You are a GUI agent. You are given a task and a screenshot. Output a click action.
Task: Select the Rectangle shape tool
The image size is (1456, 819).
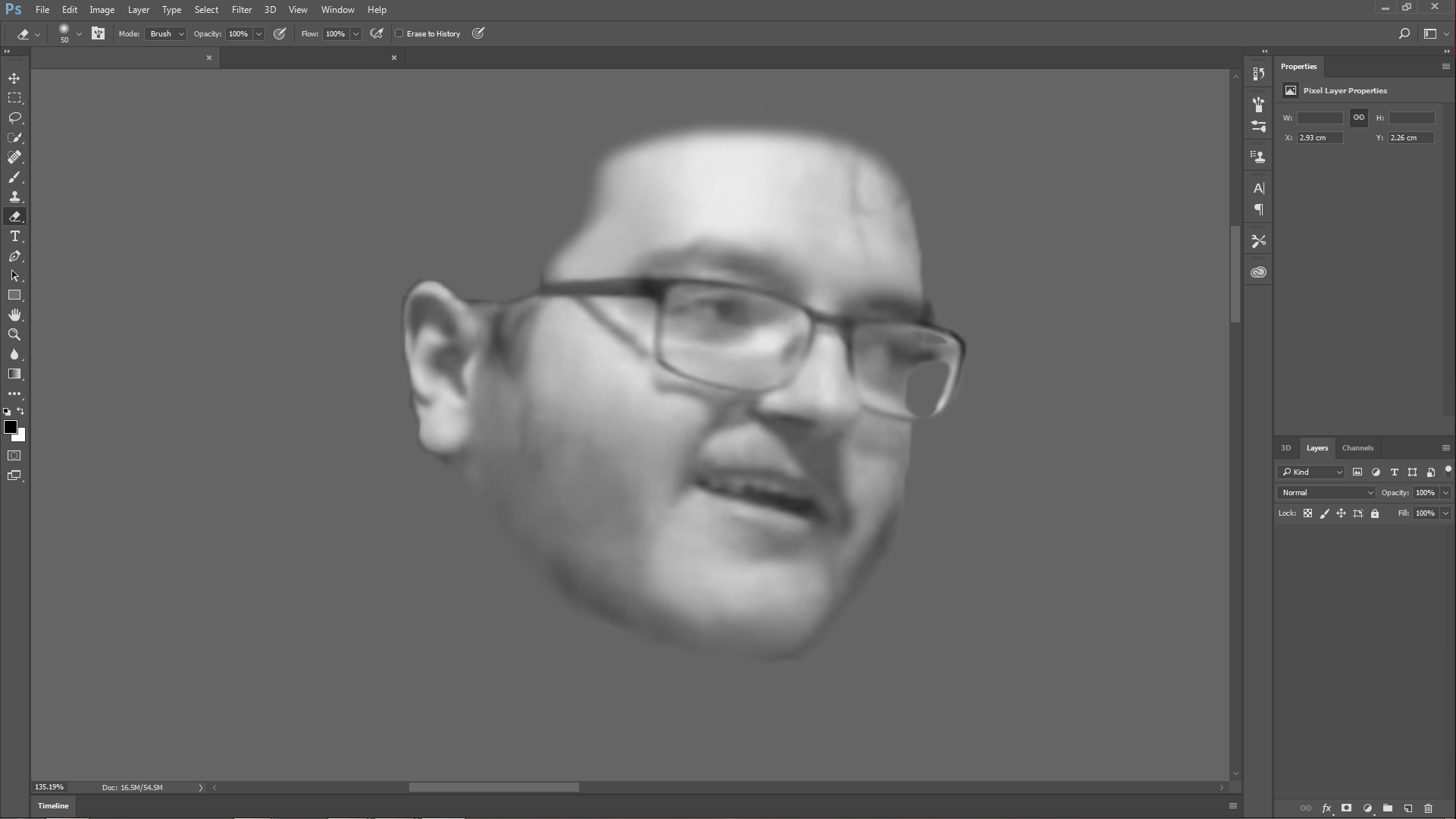point(14,295)
